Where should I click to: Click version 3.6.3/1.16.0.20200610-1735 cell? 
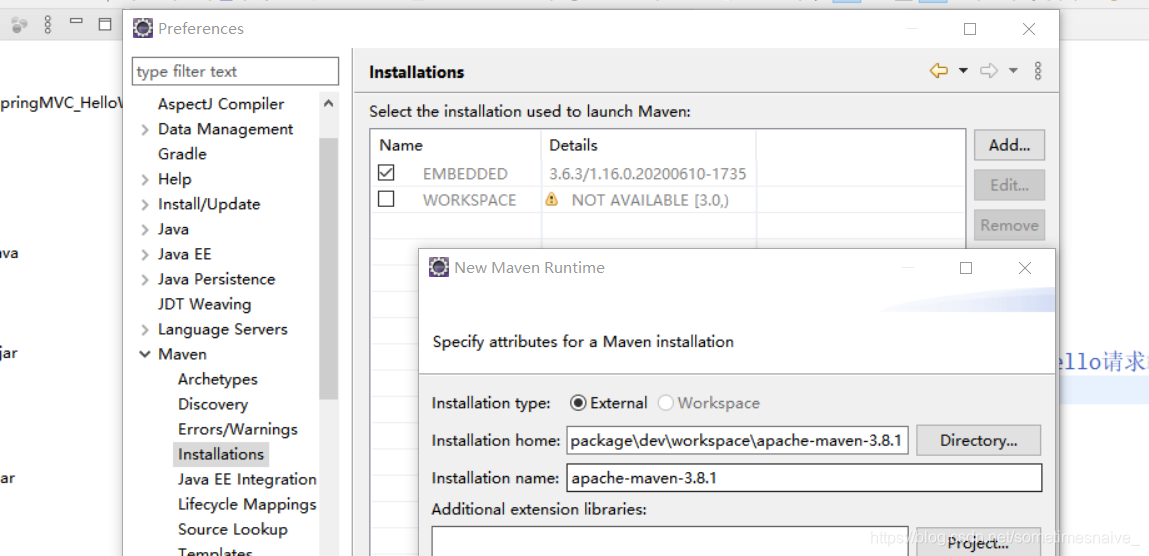click(648, 174)
